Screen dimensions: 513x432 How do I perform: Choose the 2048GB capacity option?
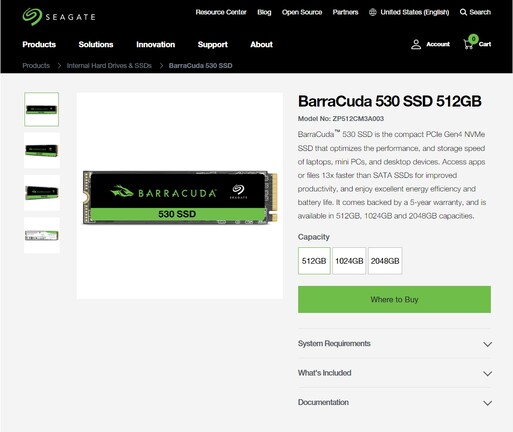[x=385, y=261]
